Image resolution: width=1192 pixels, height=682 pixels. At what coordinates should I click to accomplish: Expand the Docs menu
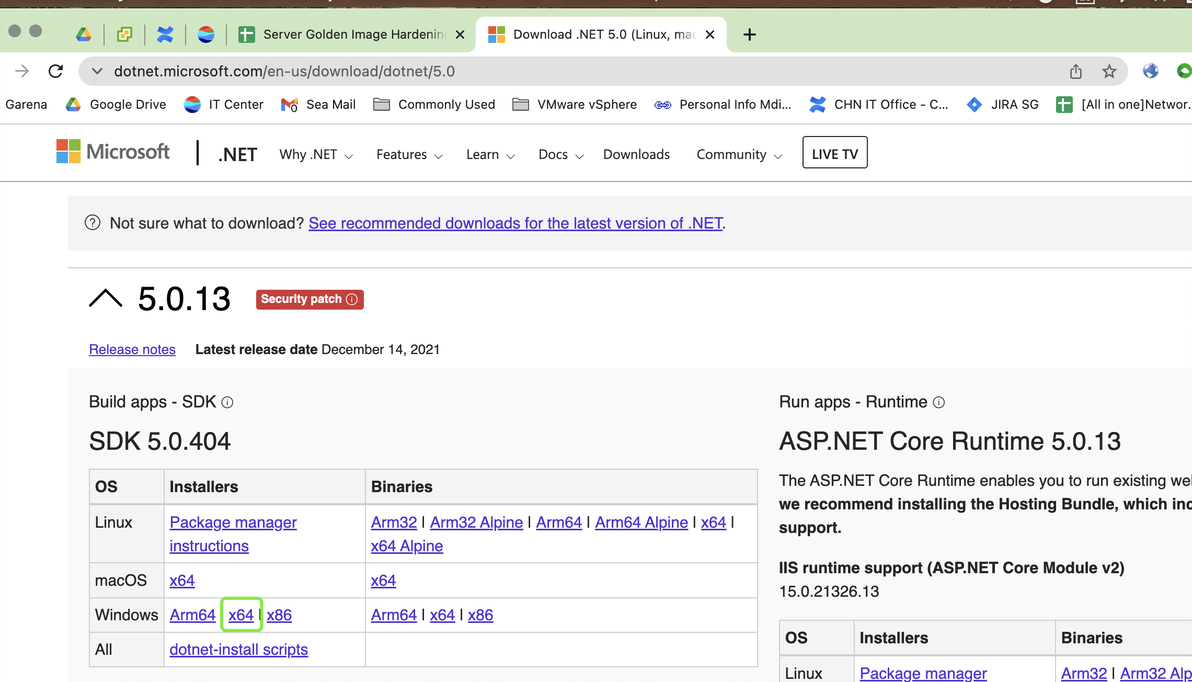(560, 154)
